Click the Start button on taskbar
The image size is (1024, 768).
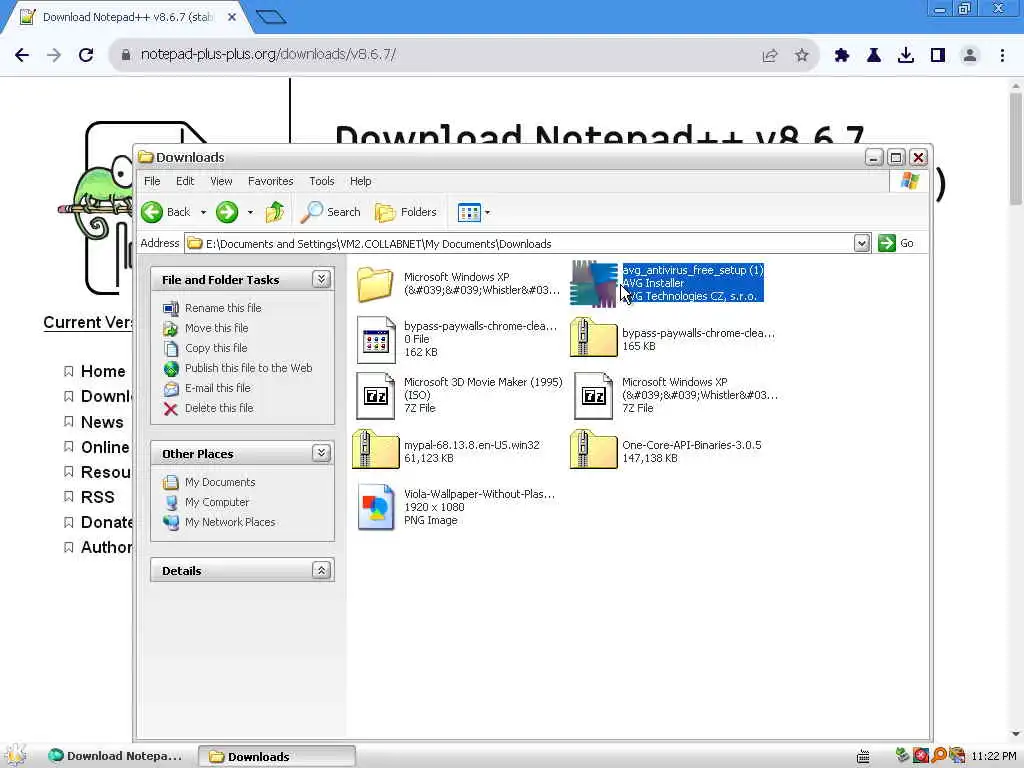point(16,756)
